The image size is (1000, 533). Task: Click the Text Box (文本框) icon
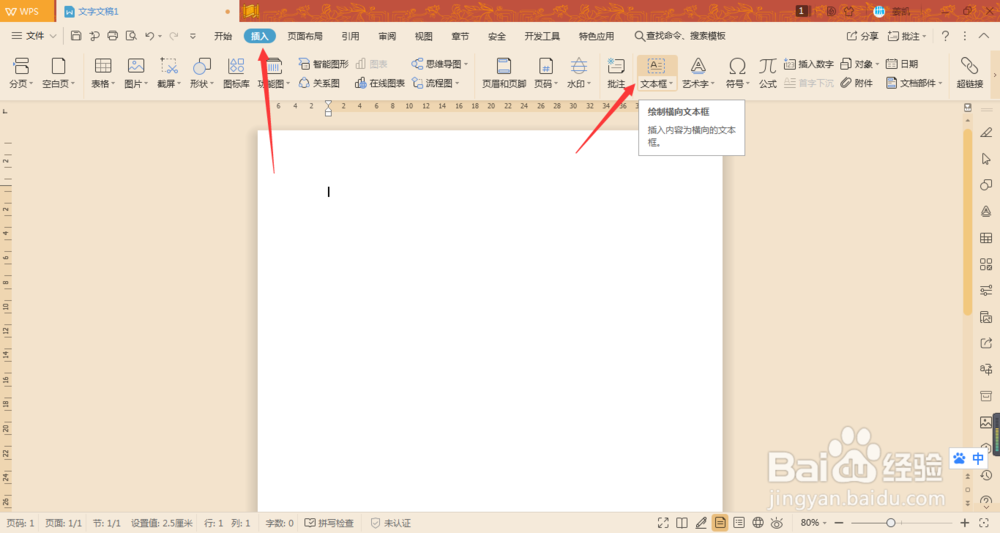click(x=656, y=66)
